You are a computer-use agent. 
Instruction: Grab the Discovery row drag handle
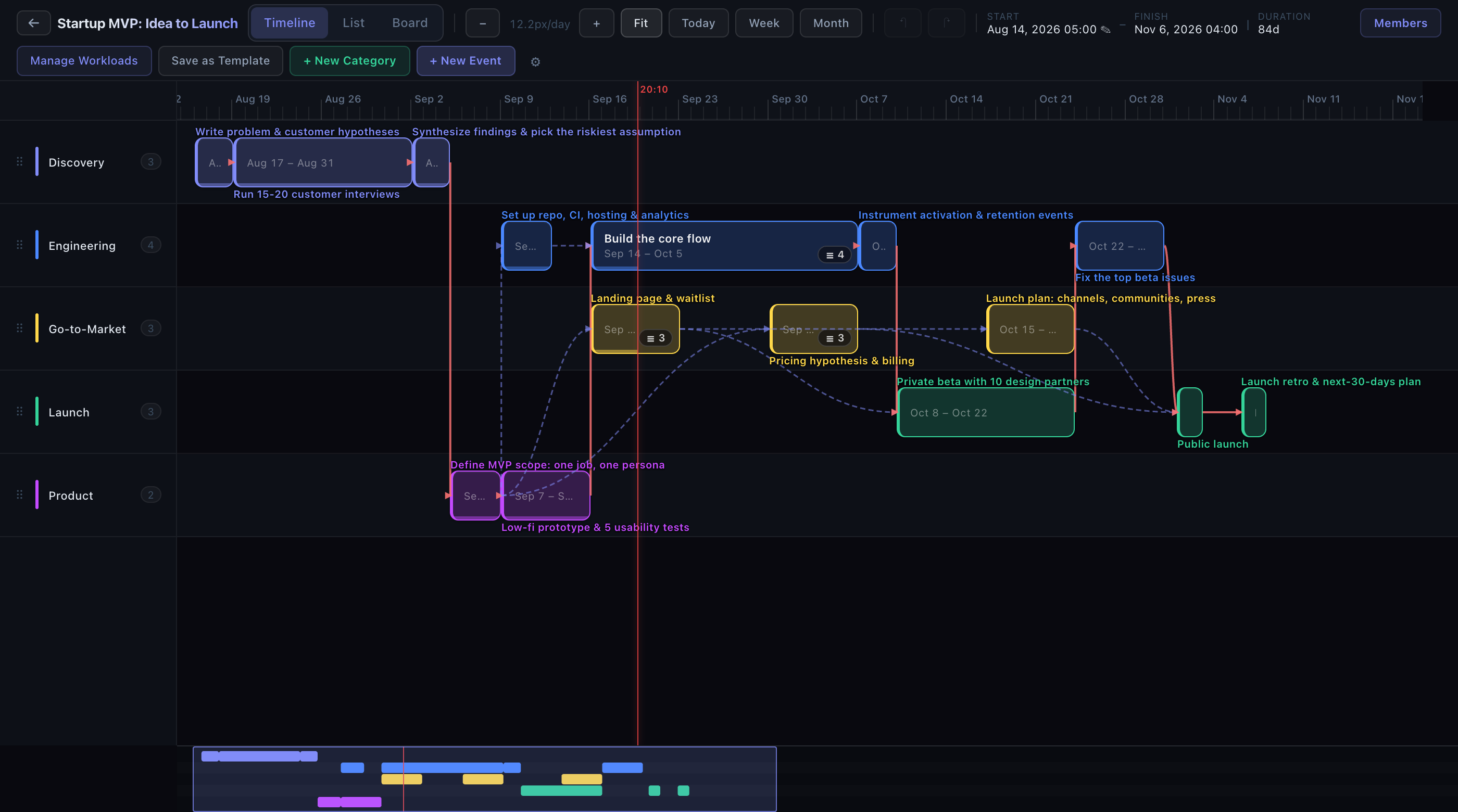click(x=20, y=162)
